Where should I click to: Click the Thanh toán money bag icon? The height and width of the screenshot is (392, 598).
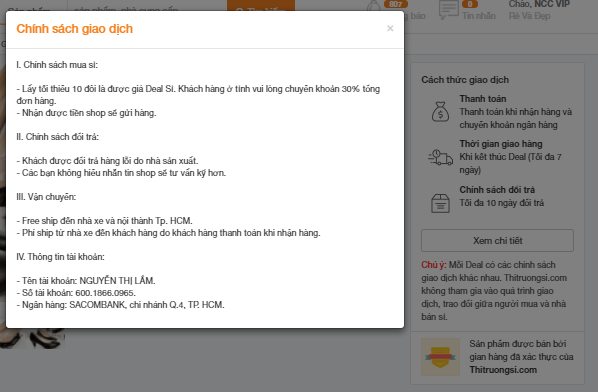point(440,112)
